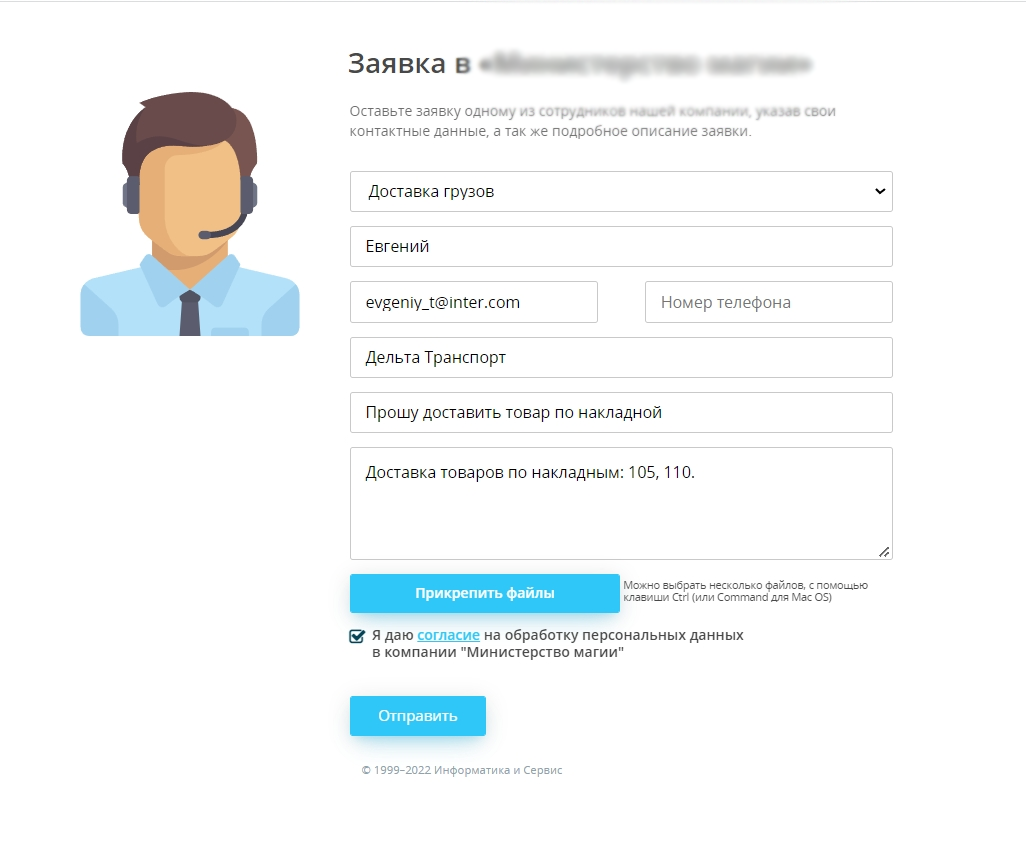Click the dropdown chevron arrow icon

(x=880, y=191)
